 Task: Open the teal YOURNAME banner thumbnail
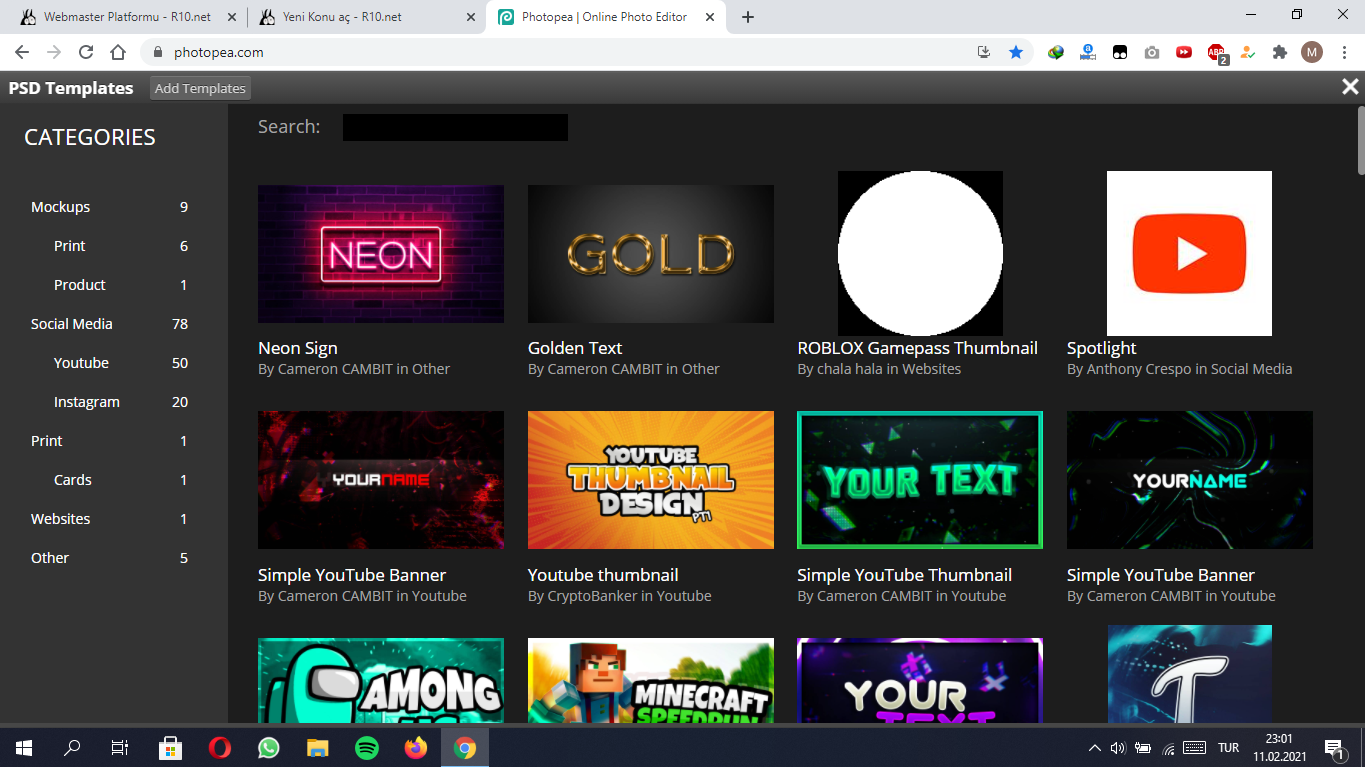pyautogui.click(x=1190, y=480)
